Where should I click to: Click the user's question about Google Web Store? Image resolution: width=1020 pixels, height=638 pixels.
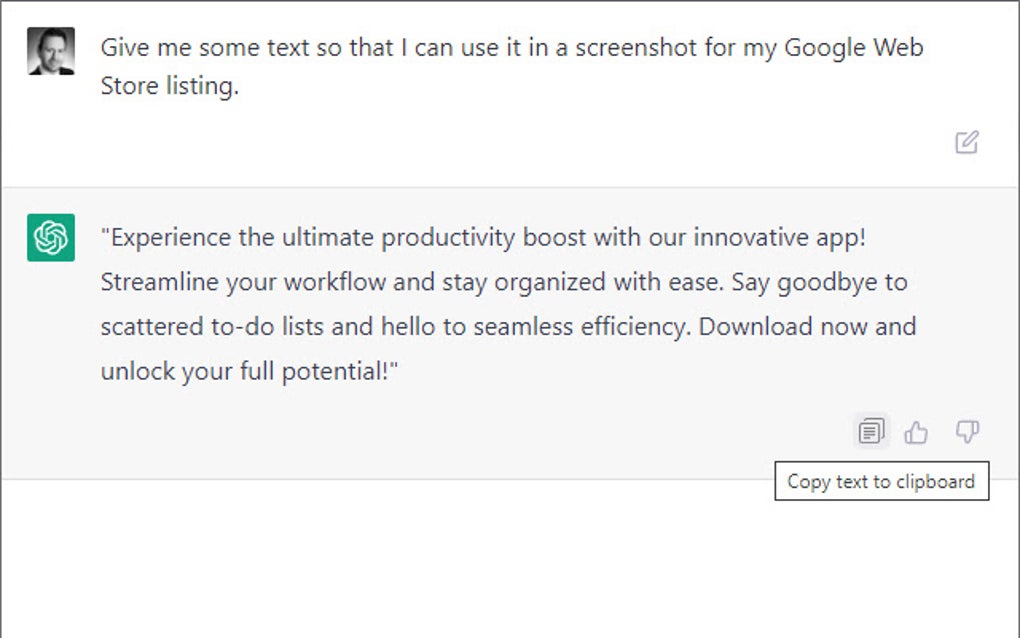point(510,66)
